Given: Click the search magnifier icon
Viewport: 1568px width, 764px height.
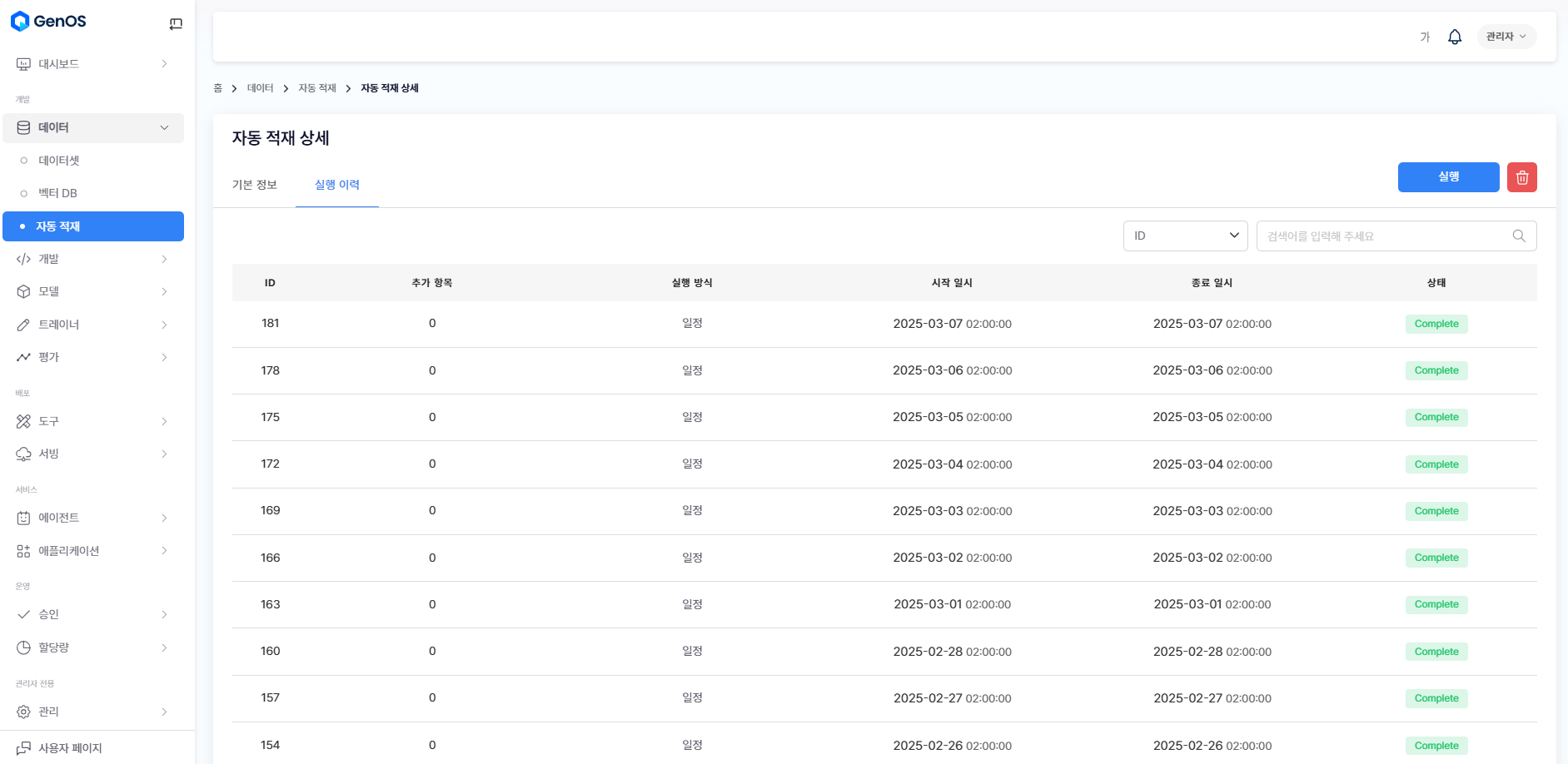Looking at the screenshot, I should click(x=1519, y=236).
